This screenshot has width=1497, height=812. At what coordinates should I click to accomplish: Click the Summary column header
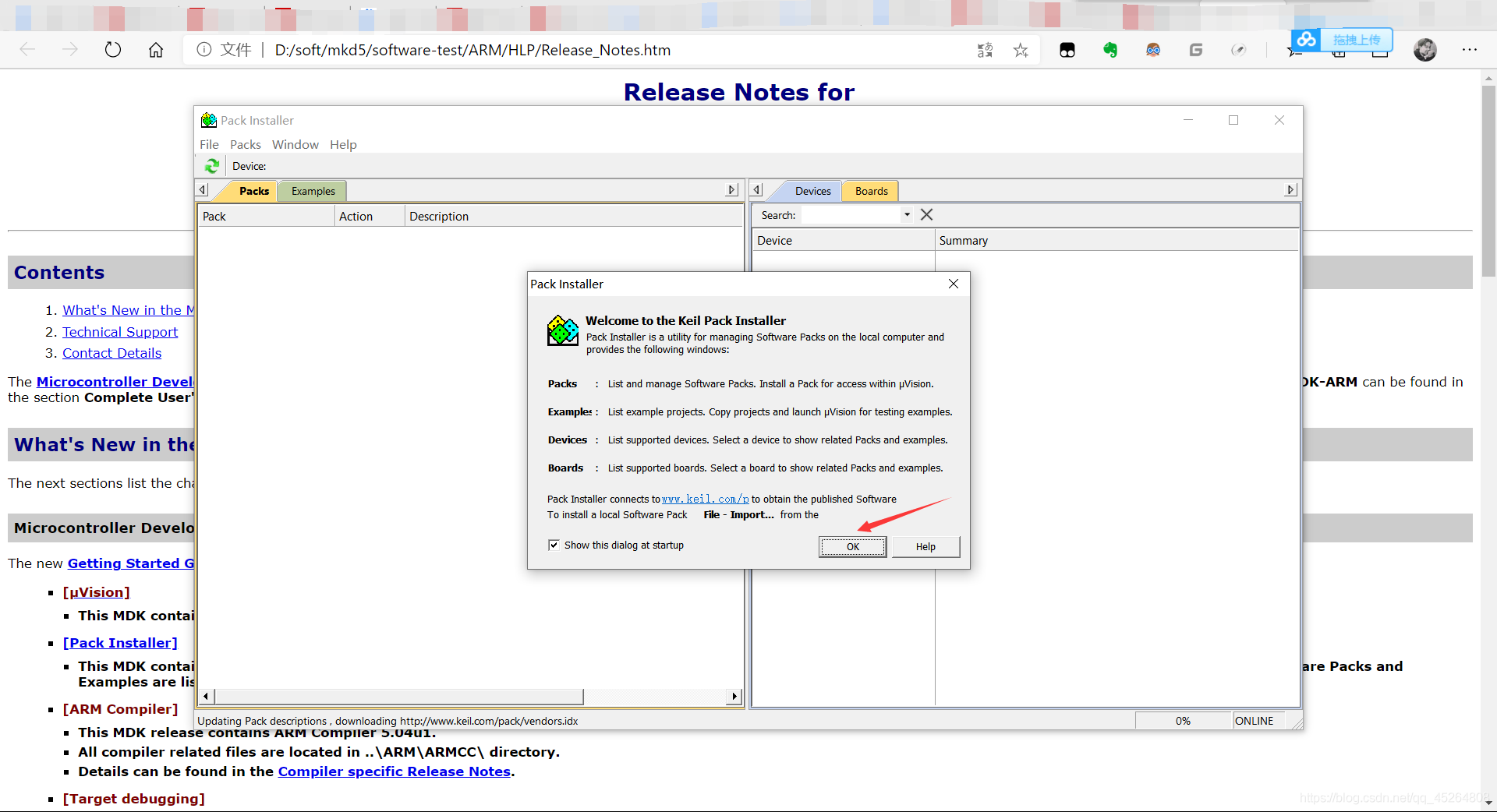pyautogui.click(x=1117, y=241)
